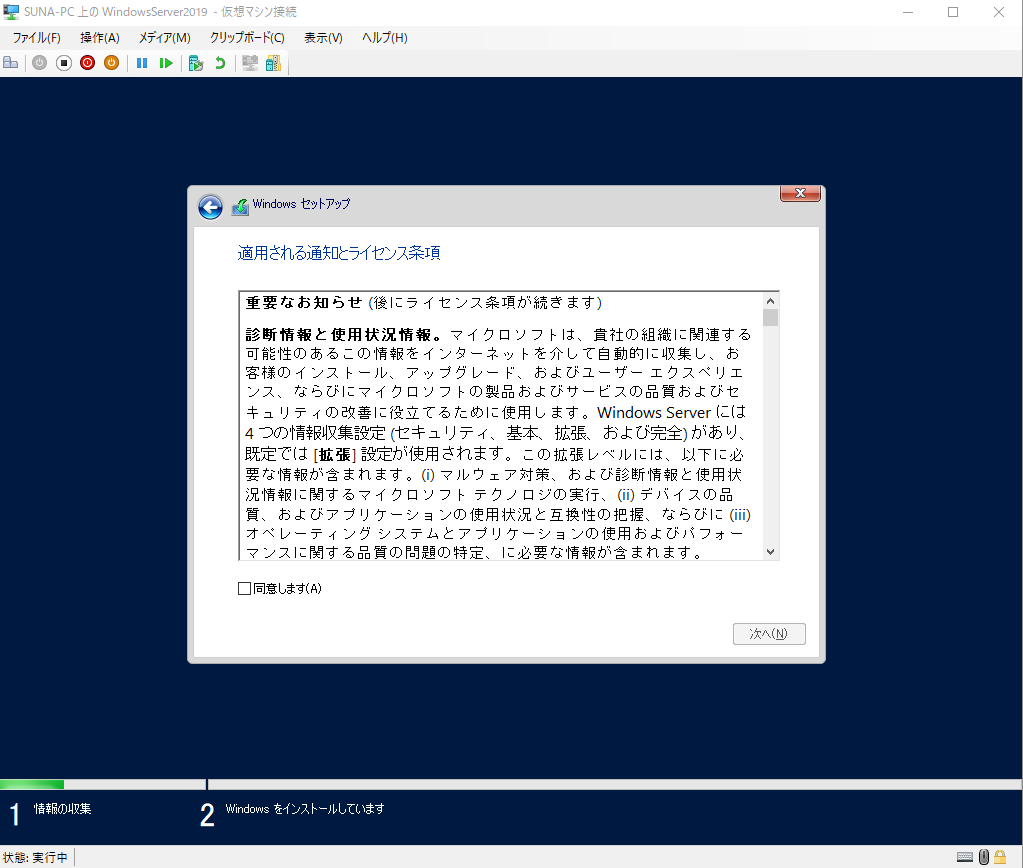This screenshot has height=868, width=1023.
Task: Save VM state with the orange power icon
Action: 112,63
